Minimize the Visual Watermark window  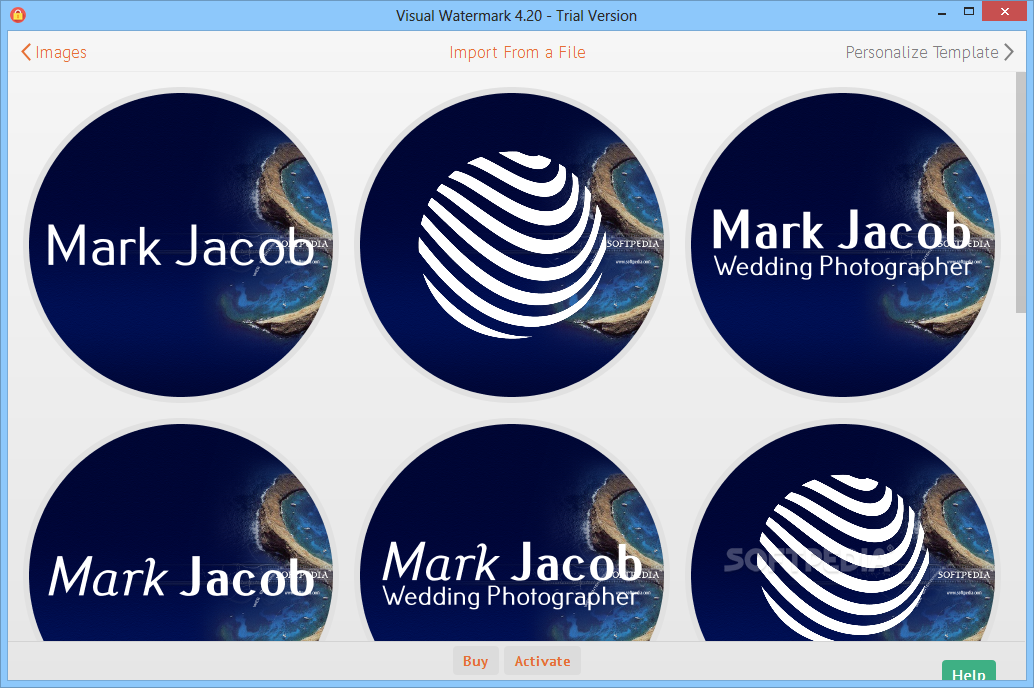[x=942, y=12]
